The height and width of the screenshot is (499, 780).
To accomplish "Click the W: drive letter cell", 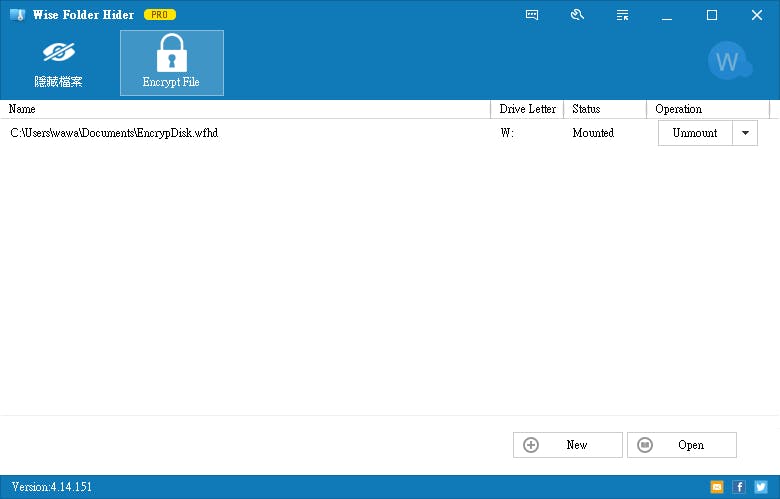I will coord(507,133).
